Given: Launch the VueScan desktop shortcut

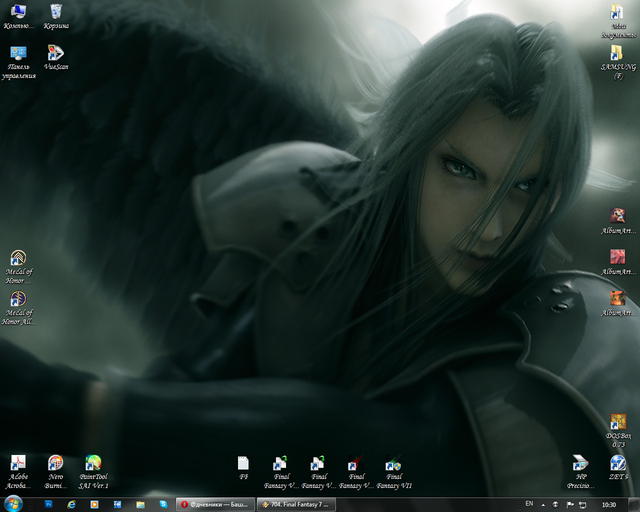Looking at the screenshot, I should (x=56, y=57).
